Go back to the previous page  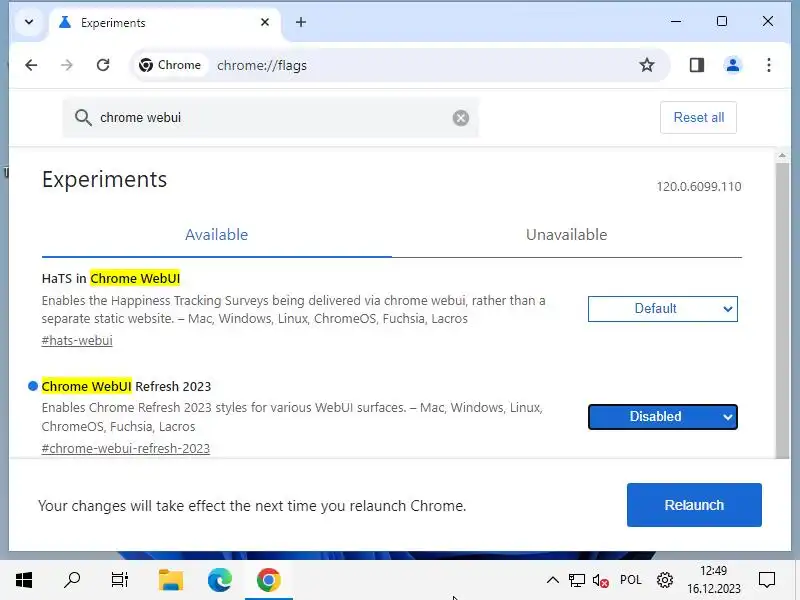click(x=31, y=65)
